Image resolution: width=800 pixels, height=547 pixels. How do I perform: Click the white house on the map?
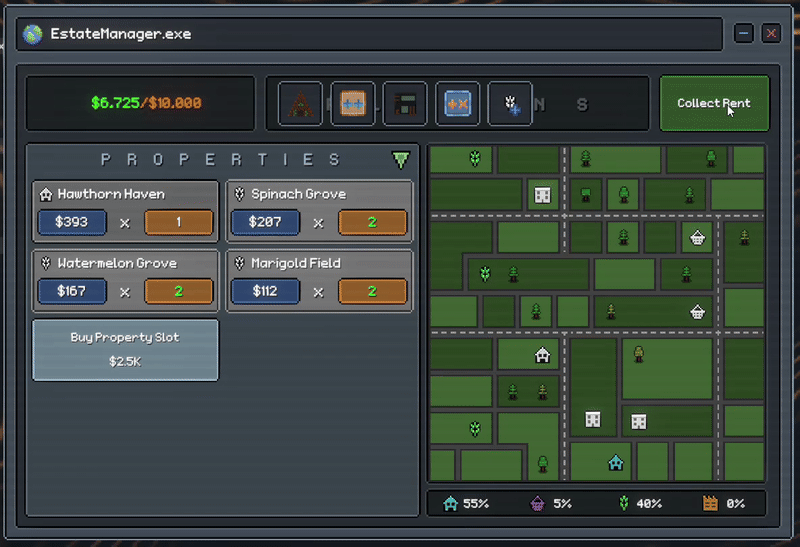tap(542, 354)
